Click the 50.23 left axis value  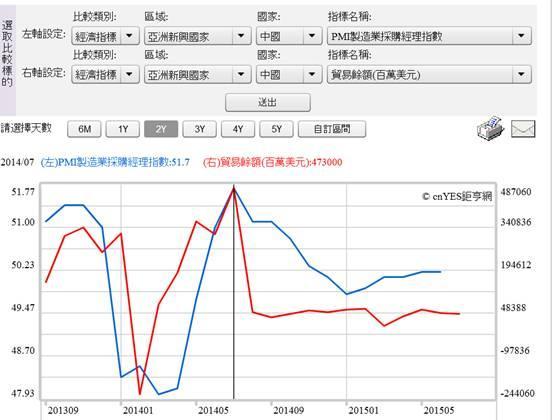click(x=23, y=265)
